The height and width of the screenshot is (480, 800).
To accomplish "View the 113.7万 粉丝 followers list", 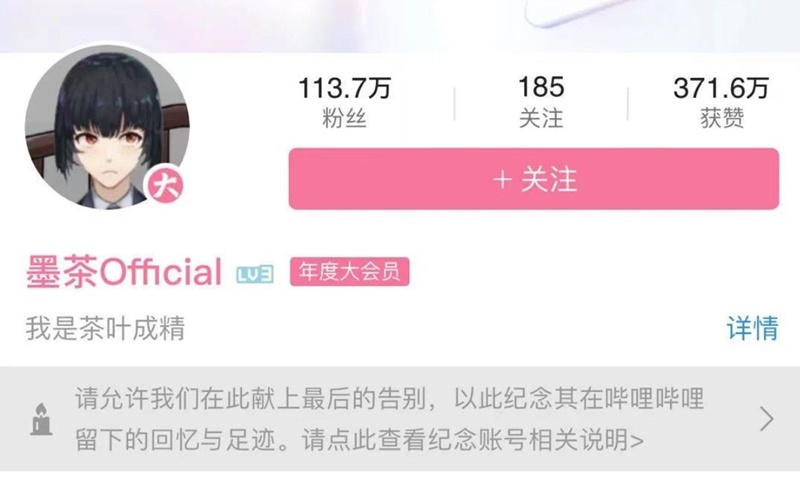I will pyautogui.click(x=344, y=102).
